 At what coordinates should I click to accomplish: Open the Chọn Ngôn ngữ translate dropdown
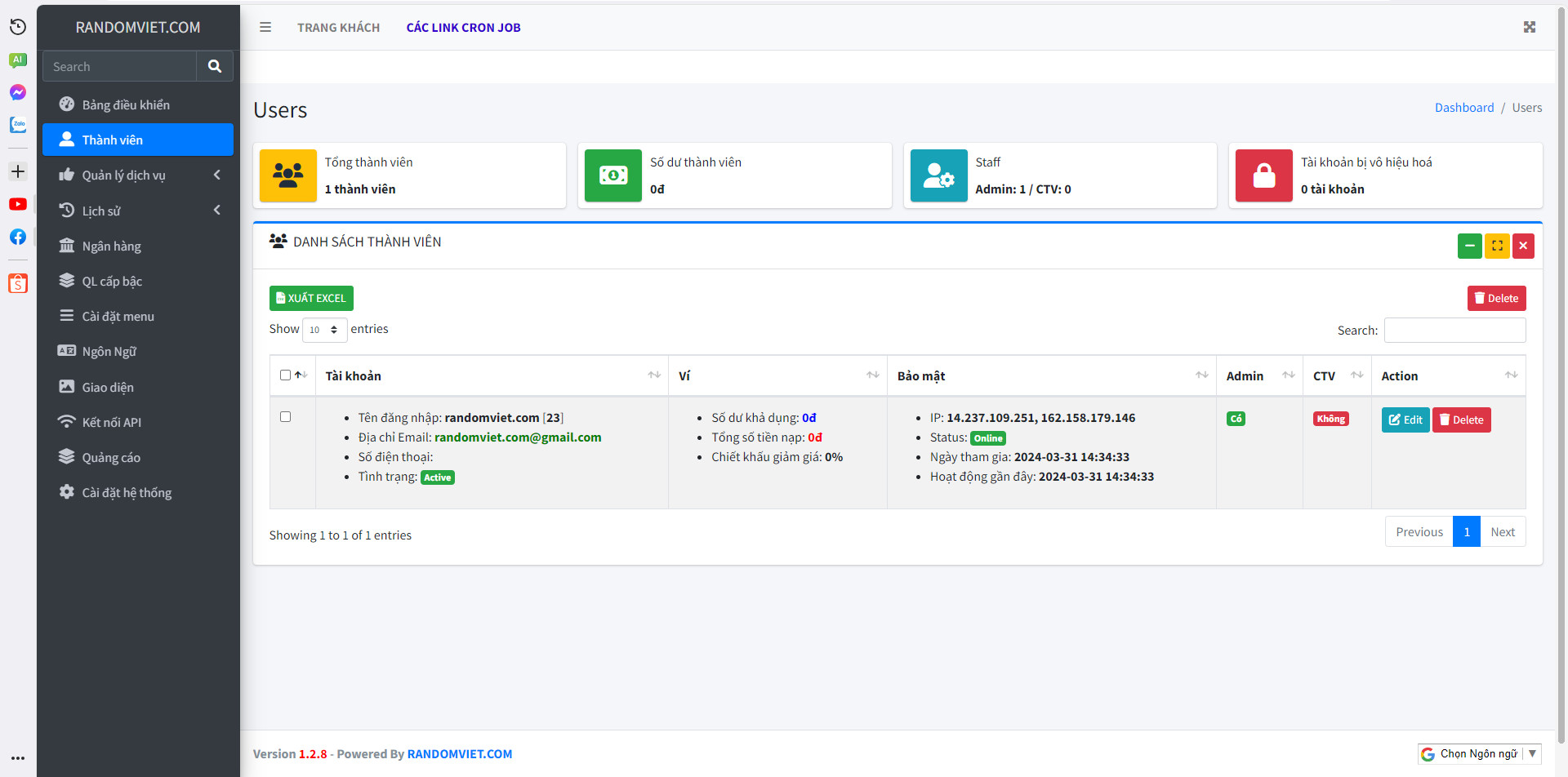click(1480, 754)
